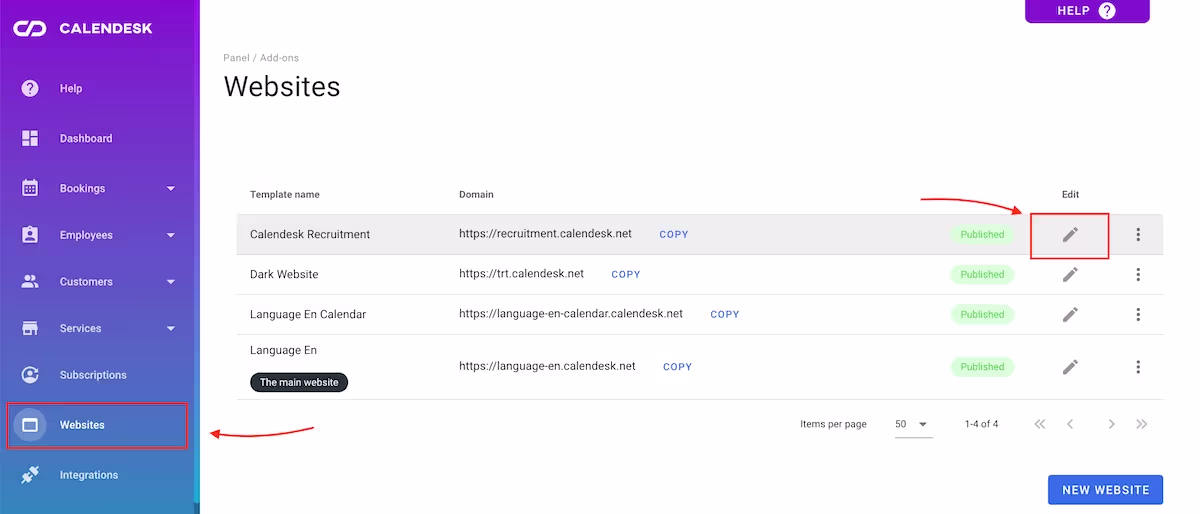Click the Calendesk logo in sidebar
The width and height of the screenshot is (1200, 514).
point(83,28)
